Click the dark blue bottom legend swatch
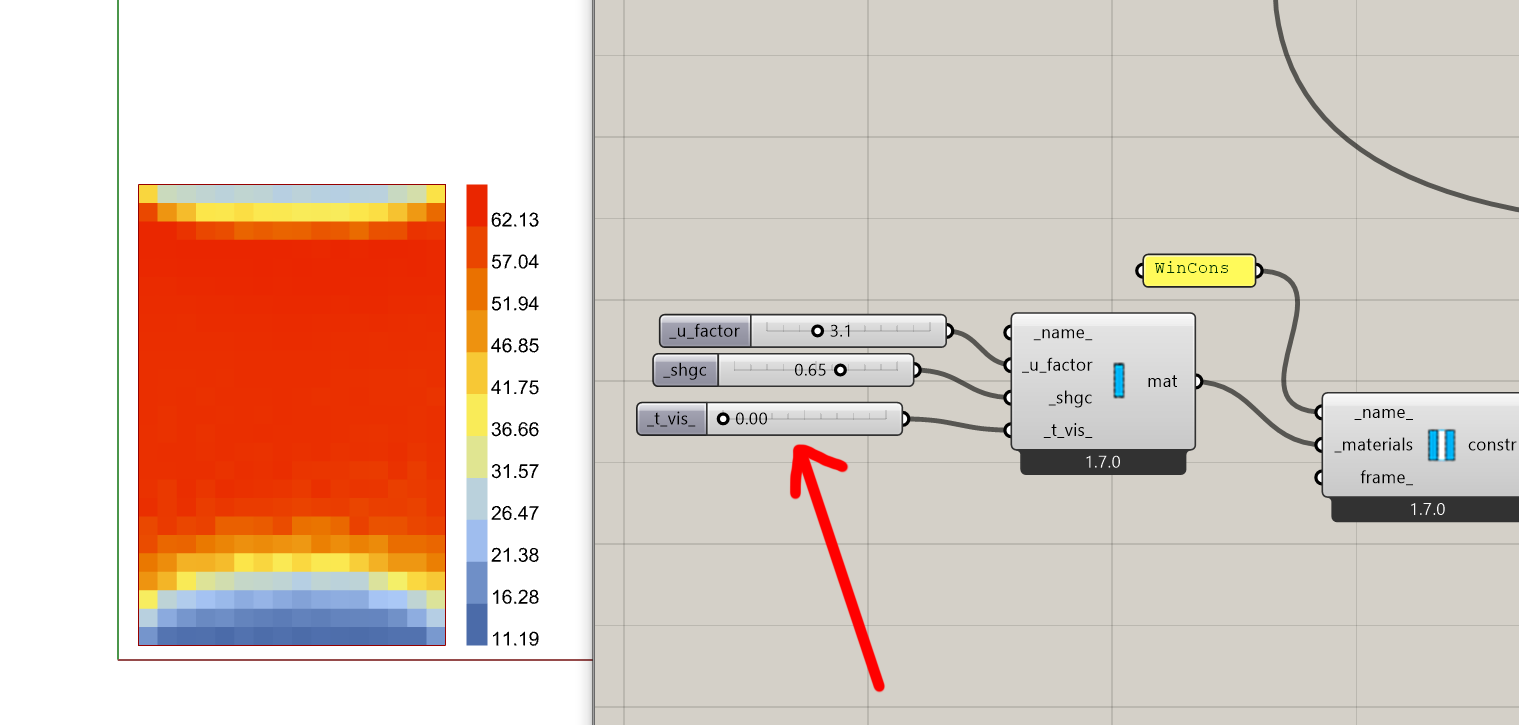The width and height of the screenshot is (1519, 725). point(477,625)
